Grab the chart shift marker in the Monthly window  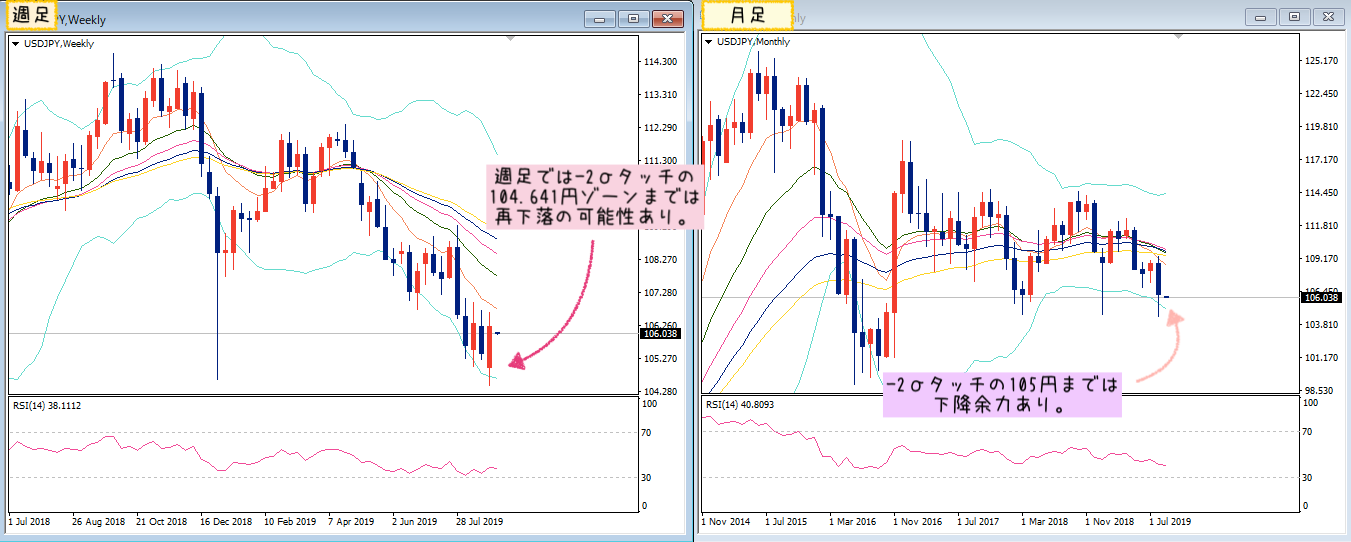tap(1179, 37)
